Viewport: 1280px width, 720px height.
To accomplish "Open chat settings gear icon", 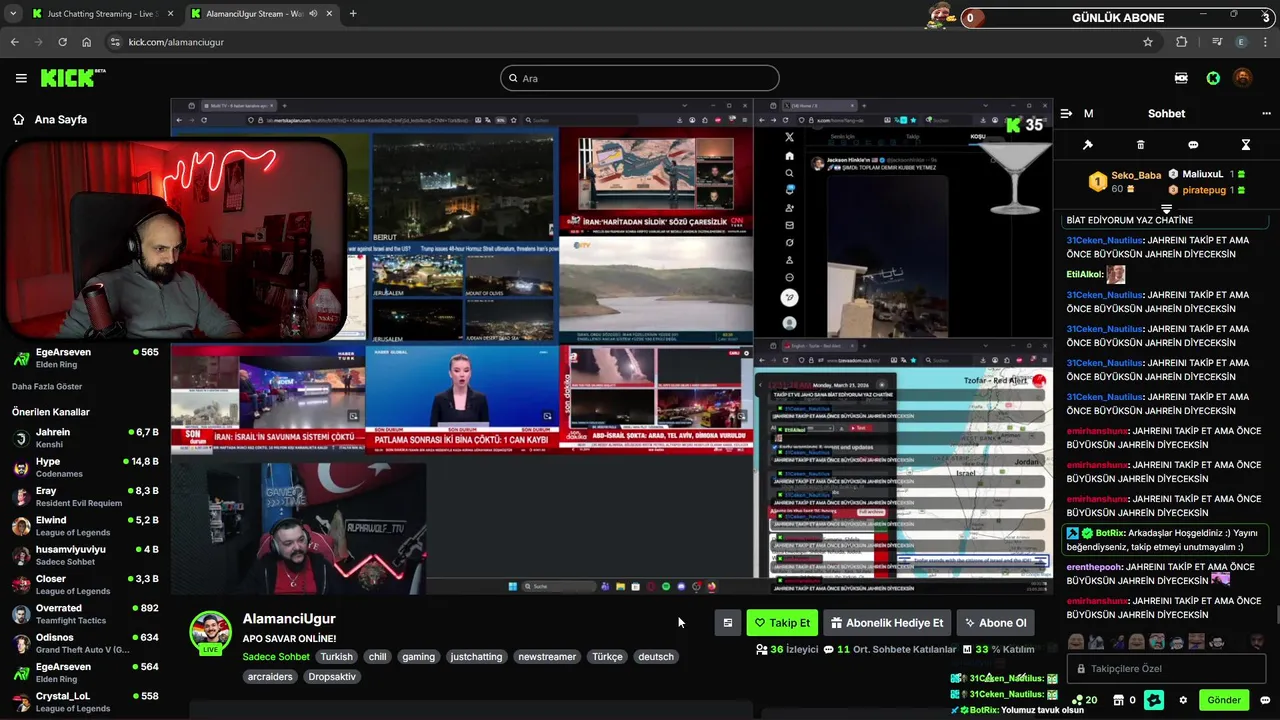I will tap(1183, 700).
